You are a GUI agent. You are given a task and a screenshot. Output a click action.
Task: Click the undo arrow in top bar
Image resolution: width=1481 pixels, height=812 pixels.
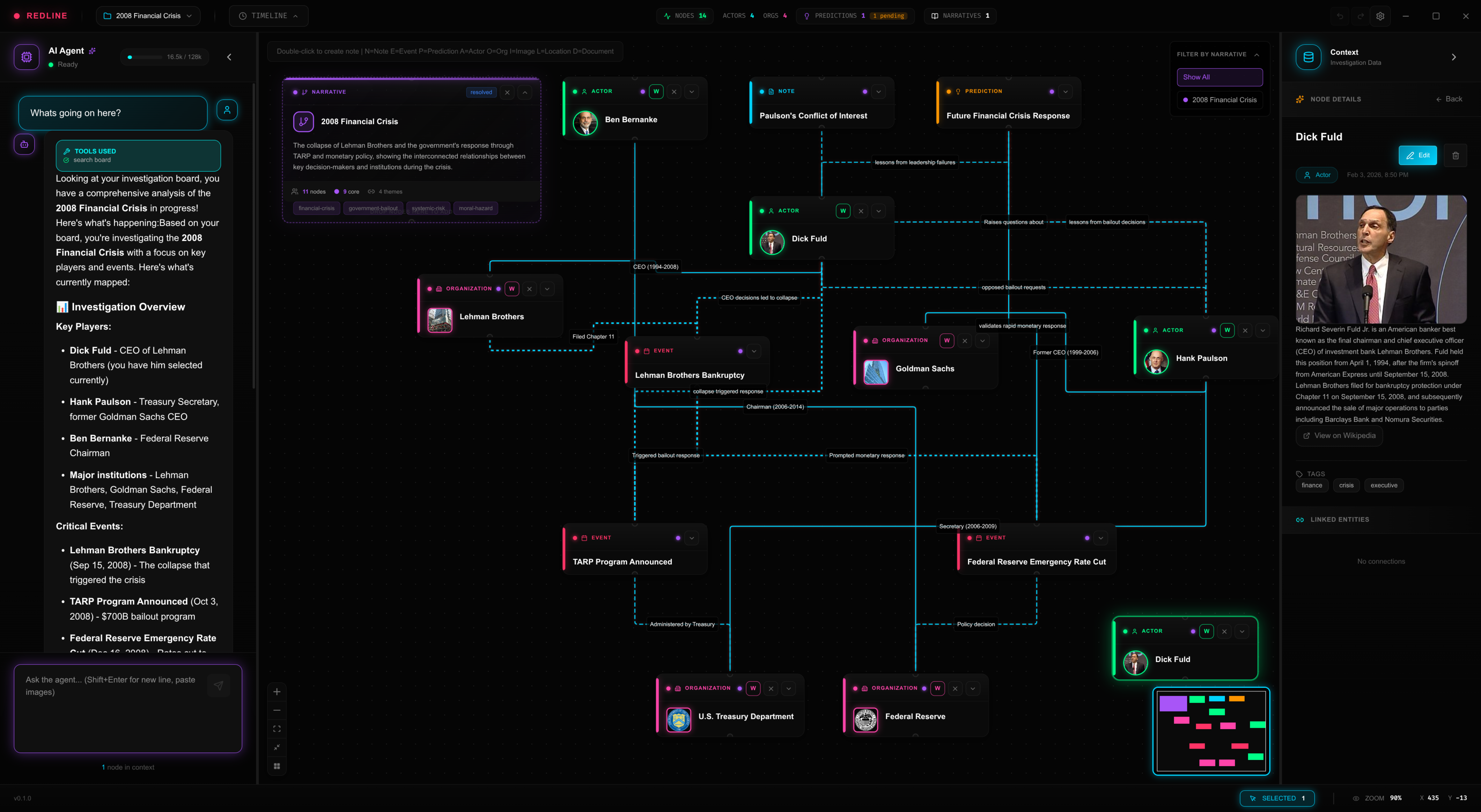[x=1340, y=16]
